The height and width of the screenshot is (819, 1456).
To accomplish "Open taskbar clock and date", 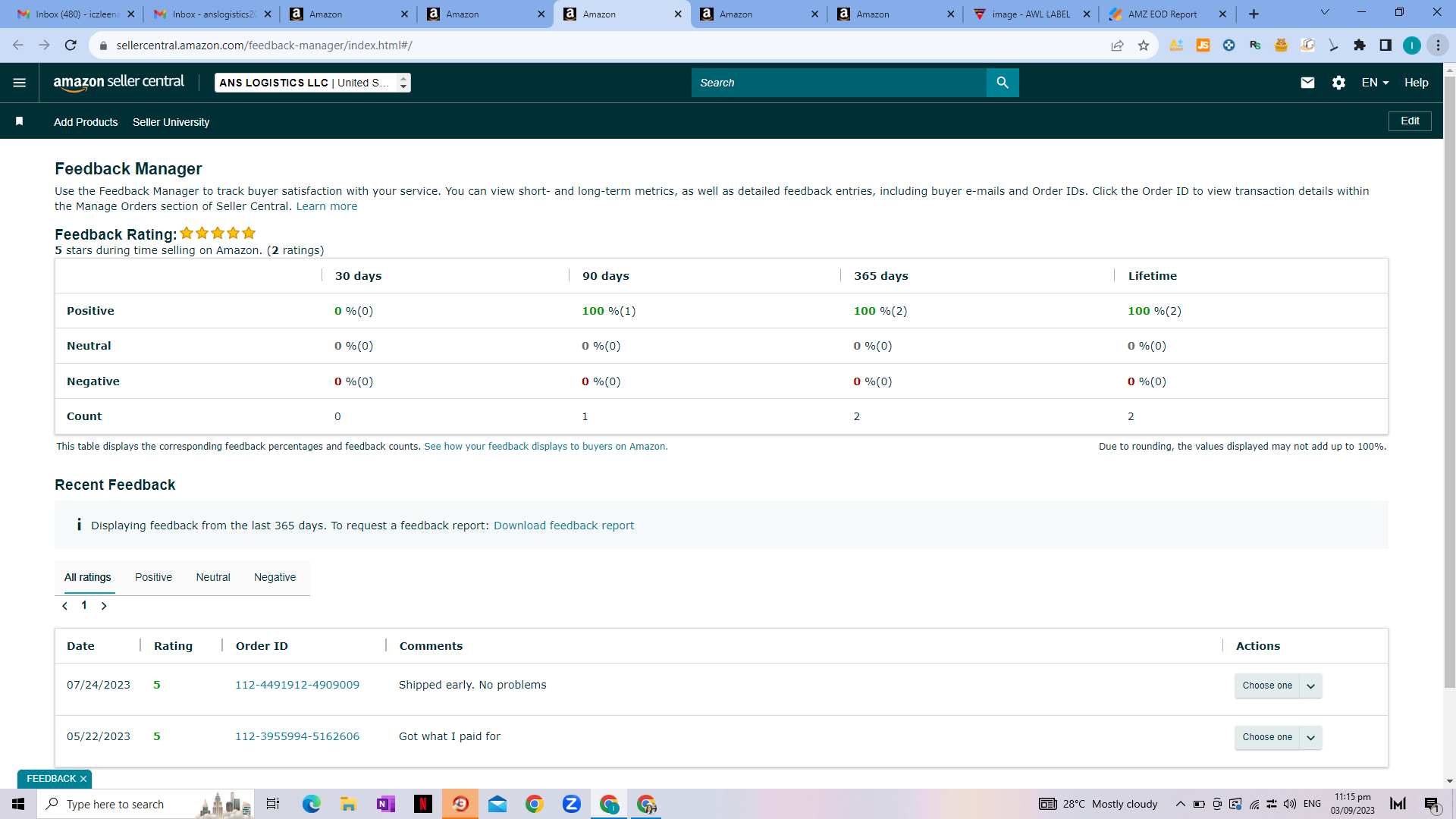I will click(x=1352, y=804).
